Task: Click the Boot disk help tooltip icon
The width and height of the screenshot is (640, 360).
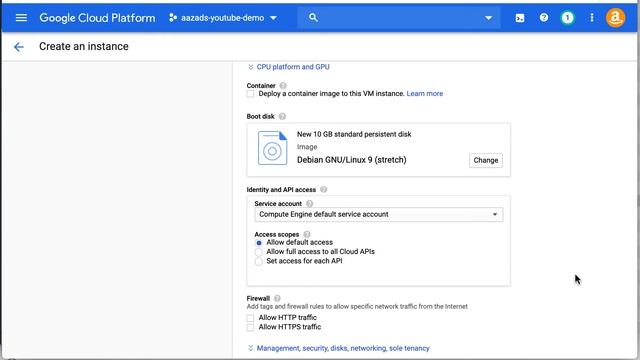Action: pyautogui.click(x=282, y=116)
